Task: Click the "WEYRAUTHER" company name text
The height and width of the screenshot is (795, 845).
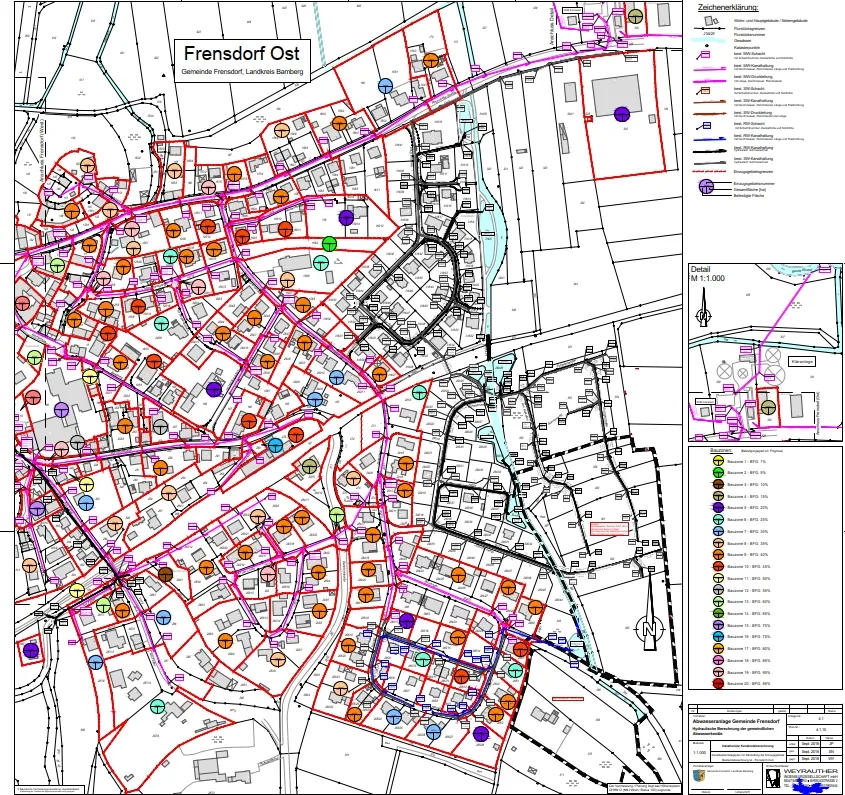Action: click(810, 771)
